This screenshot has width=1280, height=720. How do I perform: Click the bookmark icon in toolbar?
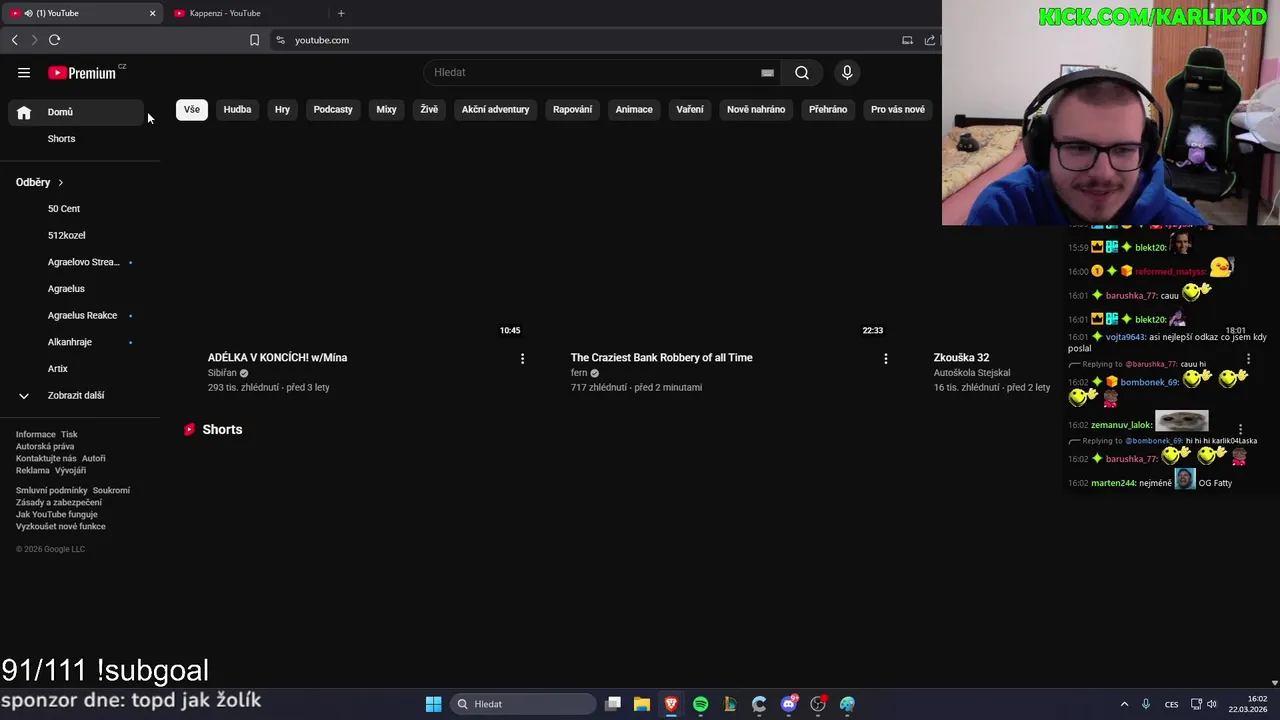point(254,40)
